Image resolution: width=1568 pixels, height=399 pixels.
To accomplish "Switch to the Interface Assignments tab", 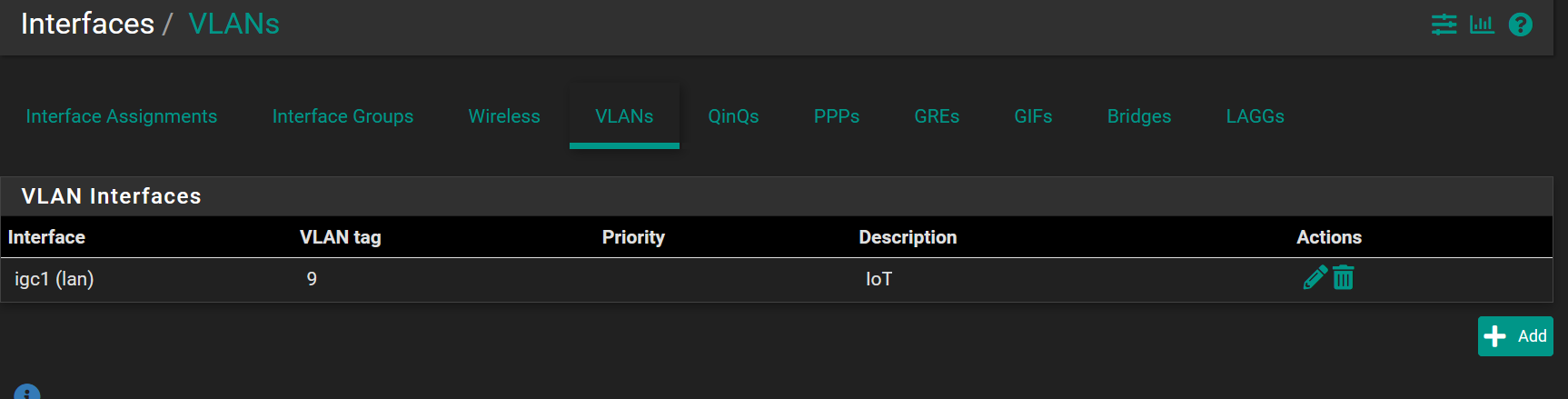I will pos(122,116).
